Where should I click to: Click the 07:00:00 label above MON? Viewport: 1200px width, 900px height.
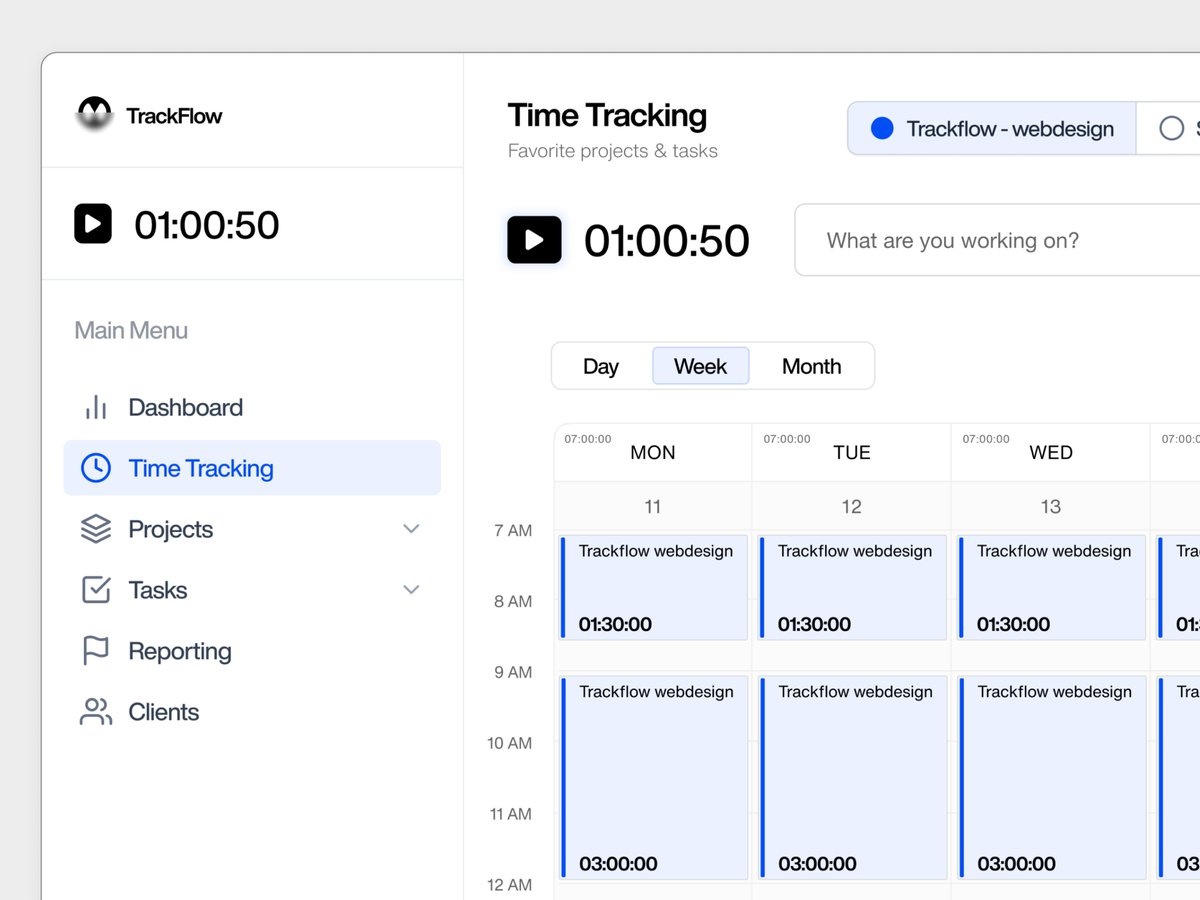588,439
